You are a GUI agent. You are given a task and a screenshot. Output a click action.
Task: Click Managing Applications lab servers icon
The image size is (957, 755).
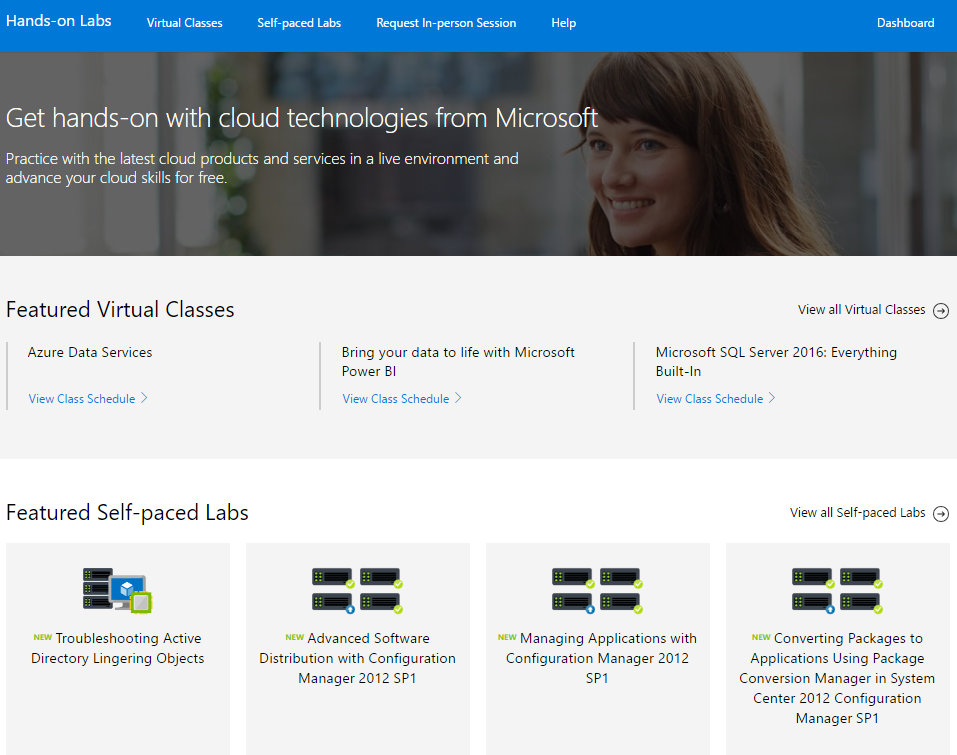[x=598, y=590]
